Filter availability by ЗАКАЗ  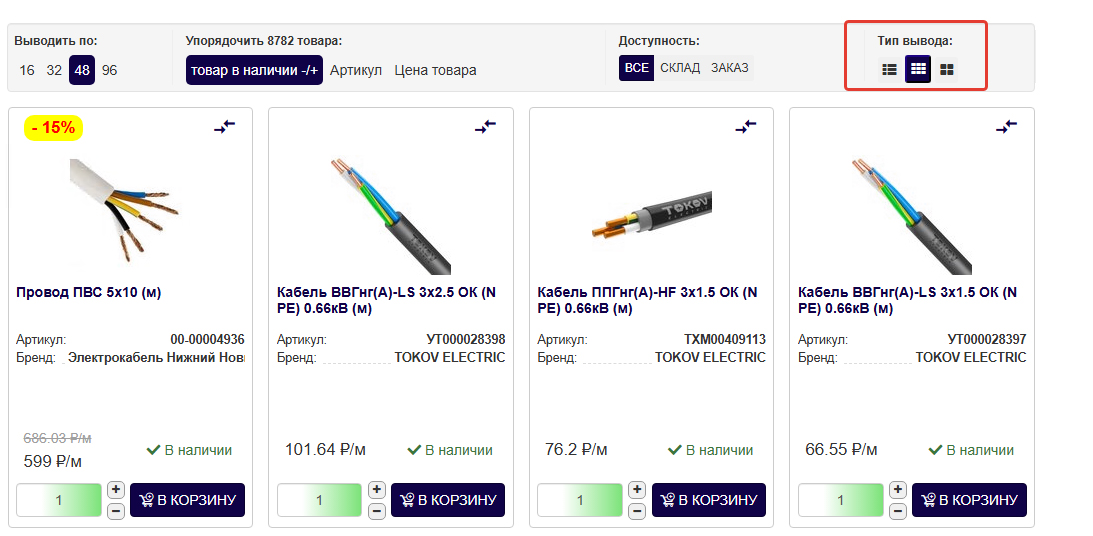point(729,68)
